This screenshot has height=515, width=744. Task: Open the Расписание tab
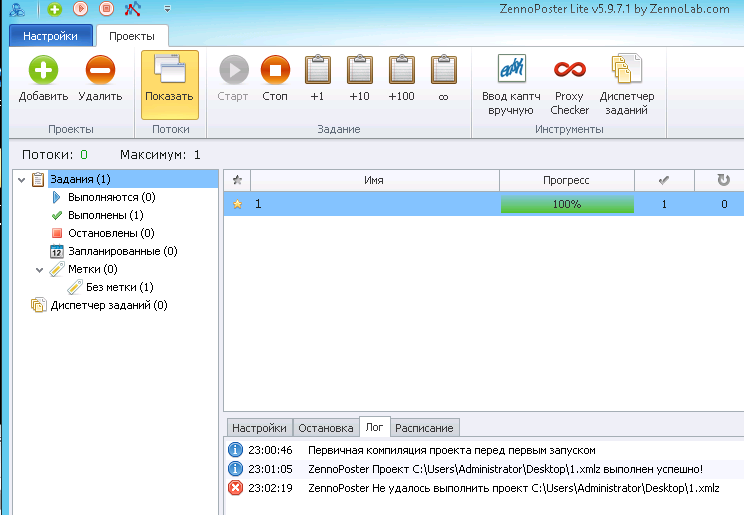(424, 428)
